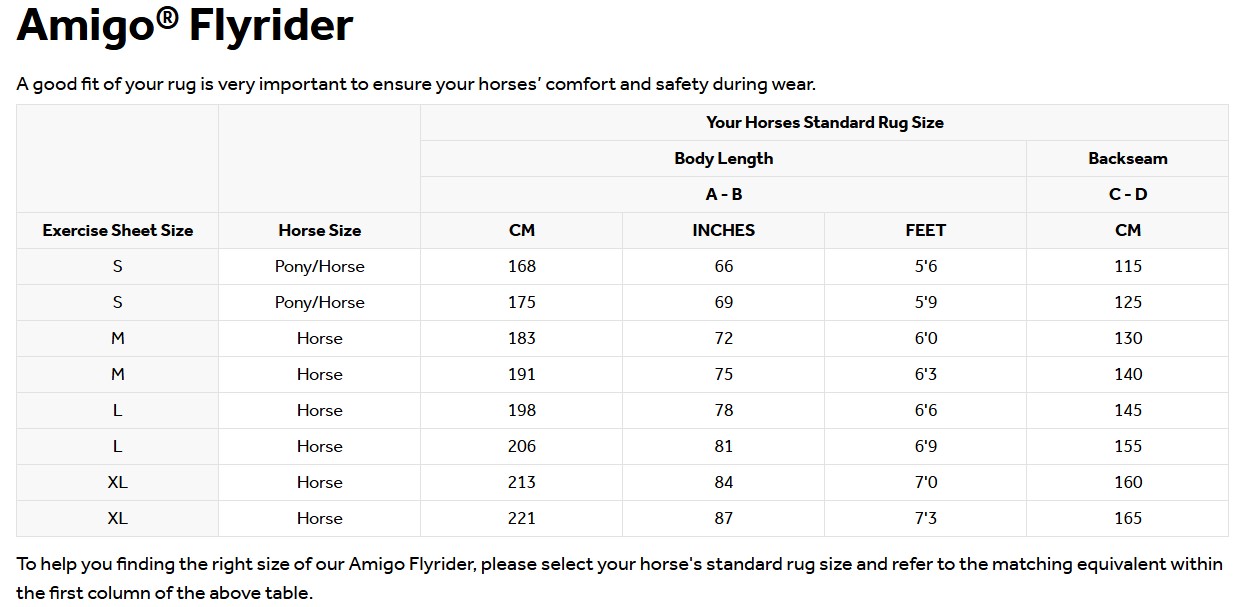Viewport: 1246px width, 607px height.
Task: Click the Amigo Flyrider page heading
Action: [x=185, y=25]
